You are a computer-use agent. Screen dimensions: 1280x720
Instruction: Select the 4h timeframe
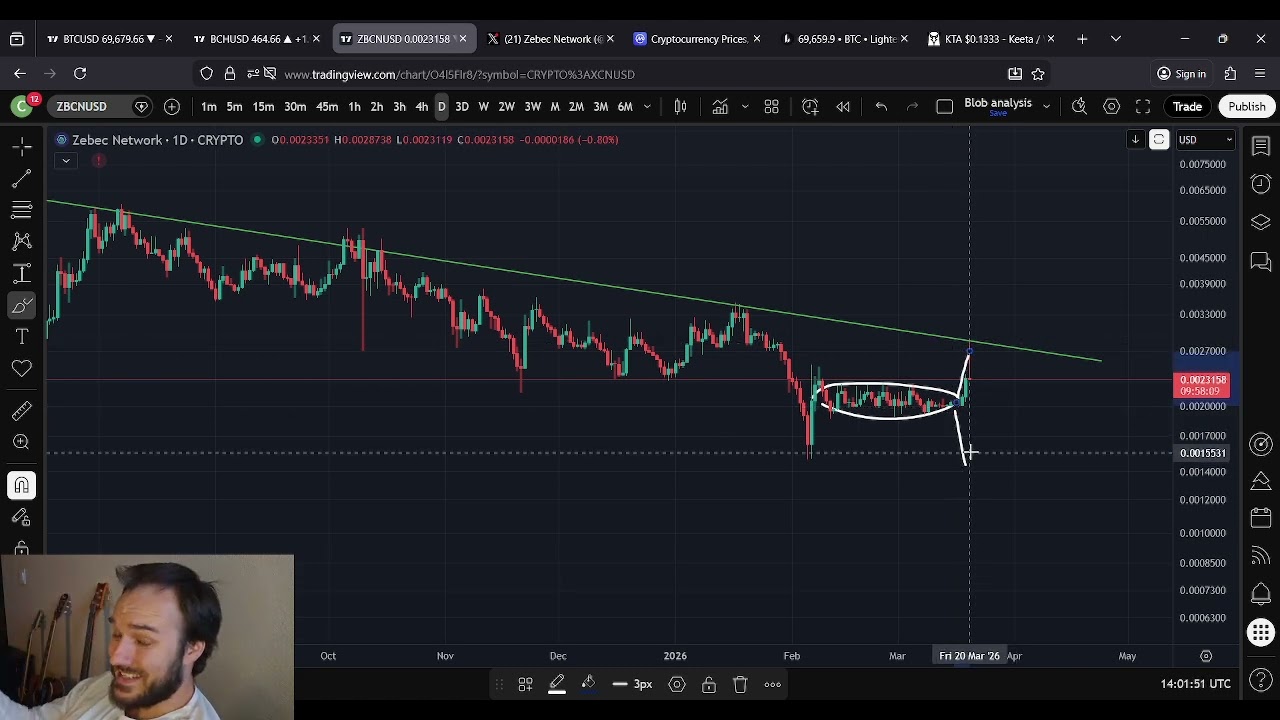coord(422,106)
